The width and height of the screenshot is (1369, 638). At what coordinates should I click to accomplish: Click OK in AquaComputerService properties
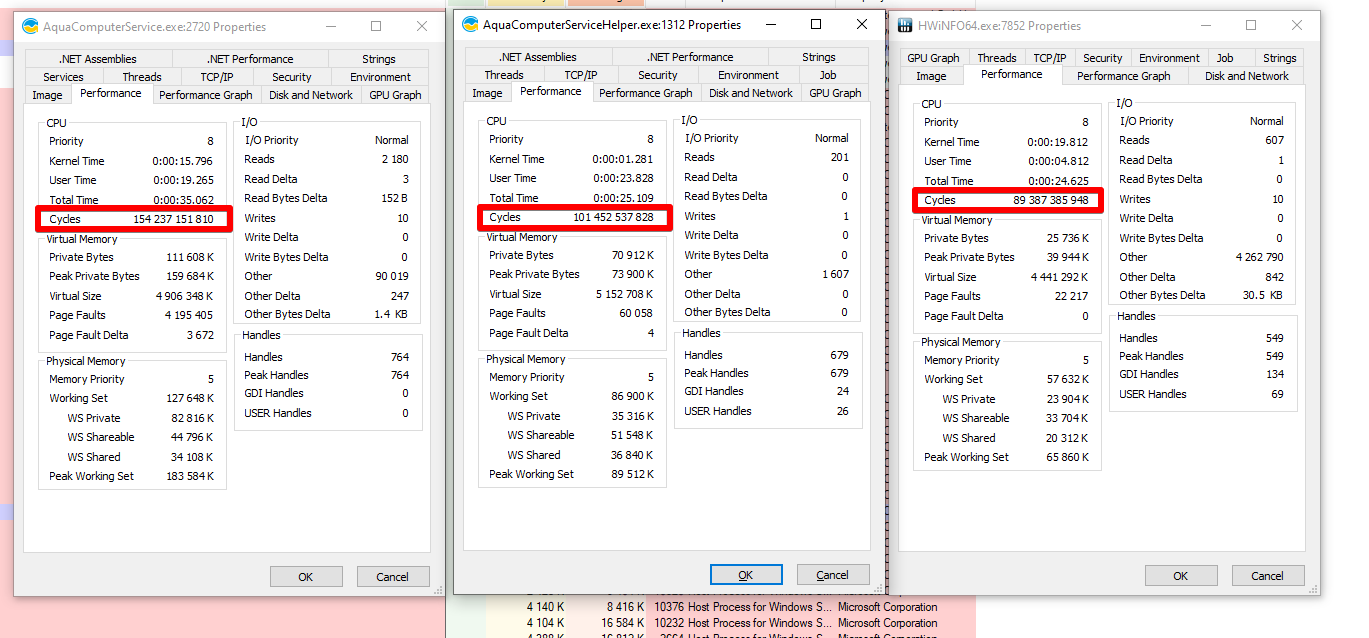[x=306, y=576]
